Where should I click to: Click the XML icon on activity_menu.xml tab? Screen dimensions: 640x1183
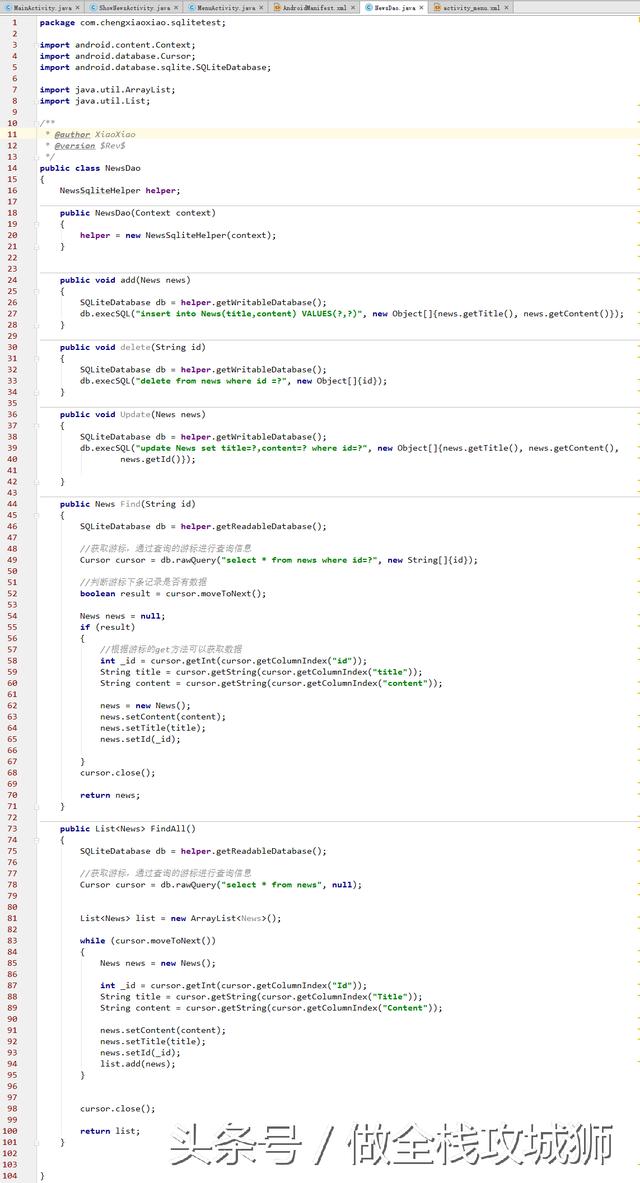(438, 8)
